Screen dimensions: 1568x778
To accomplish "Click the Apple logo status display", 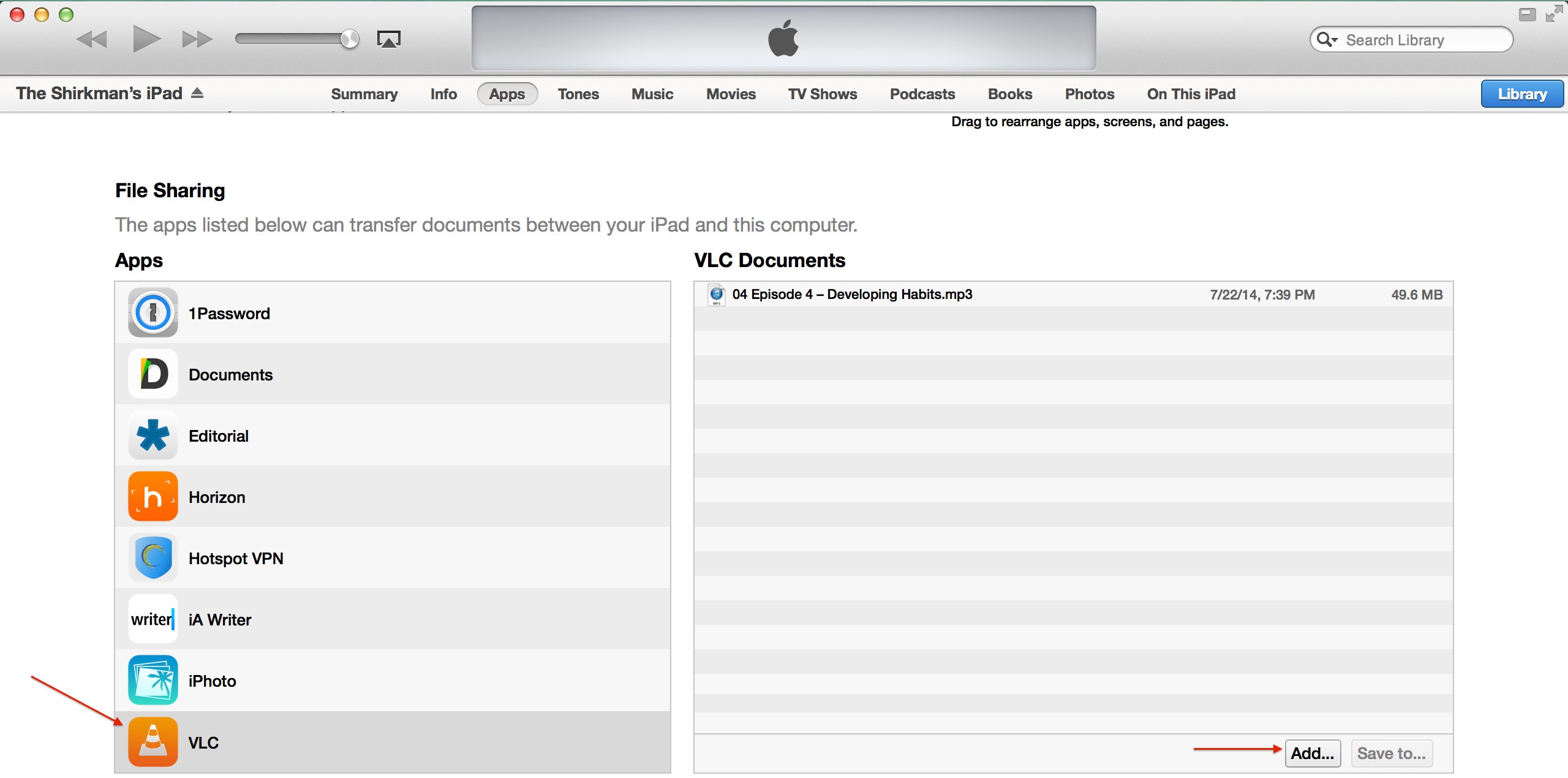I will pos(783,38).
